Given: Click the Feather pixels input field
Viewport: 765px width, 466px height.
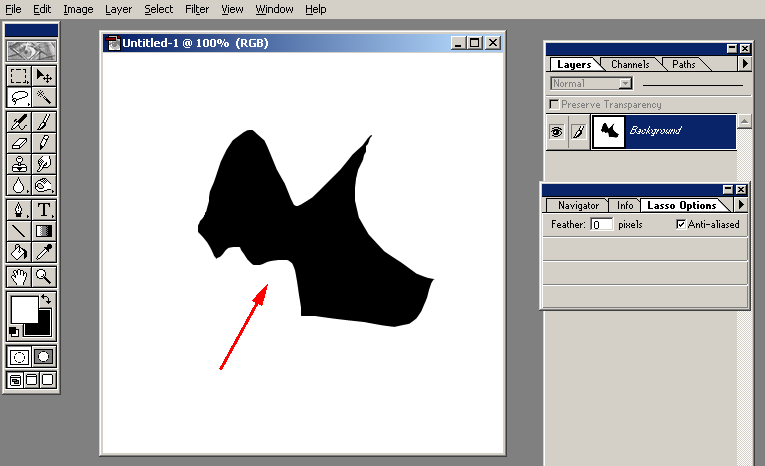Looking at the screenshot, I should pos(601,224).
